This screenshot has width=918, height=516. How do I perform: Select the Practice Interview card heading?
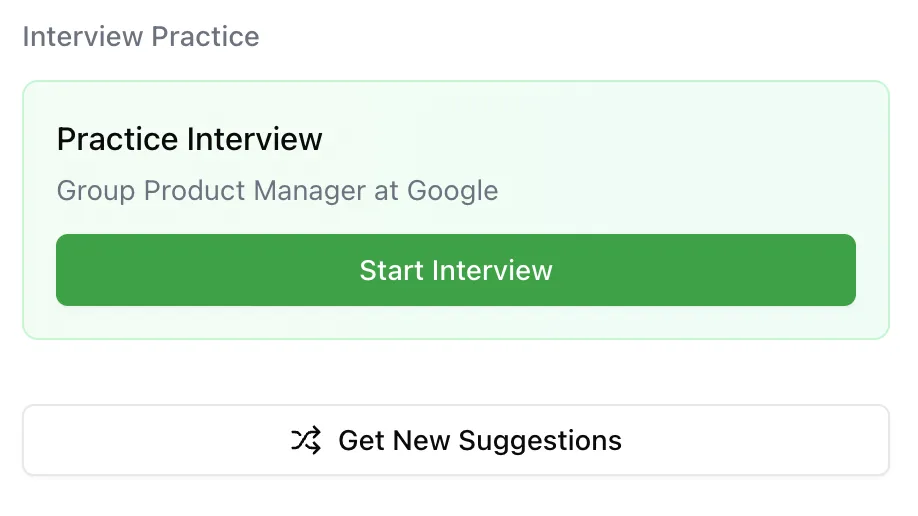pos(189,139)
